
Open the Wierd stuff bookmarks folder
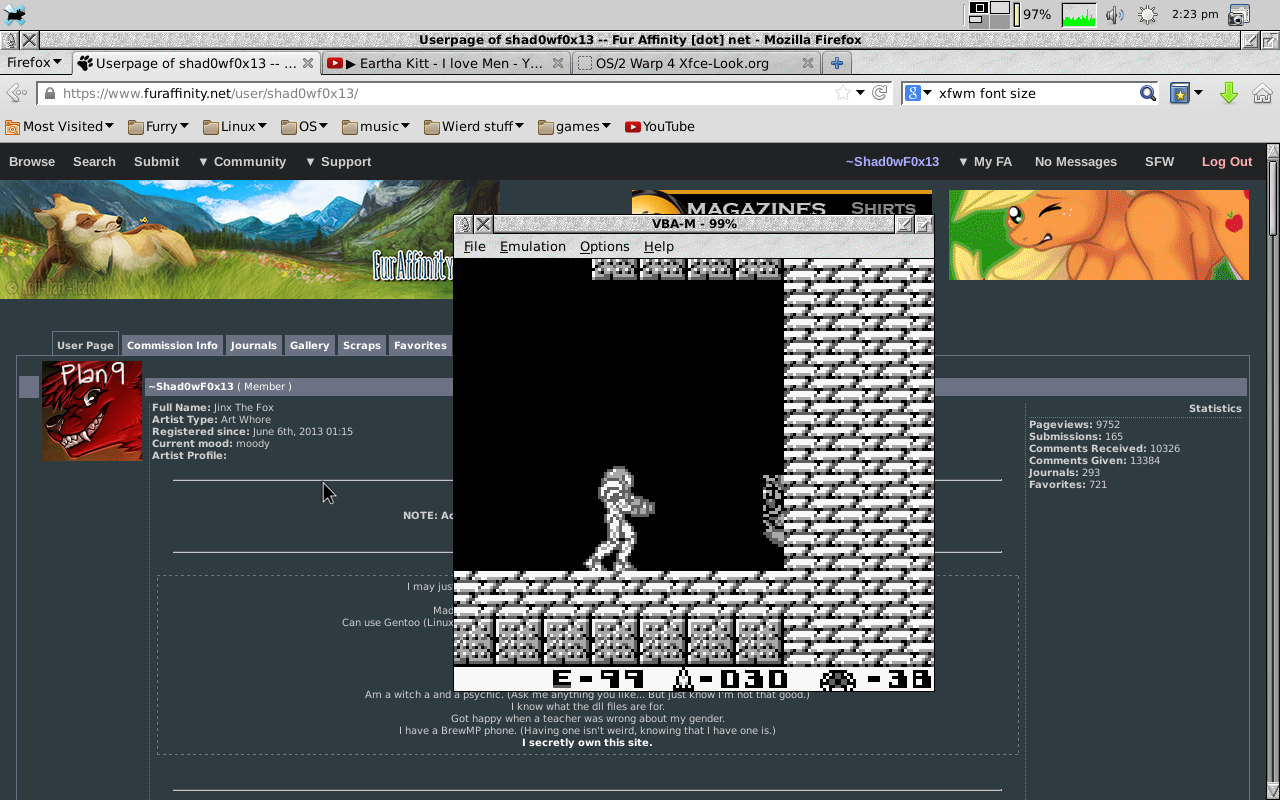click(474, 126)
